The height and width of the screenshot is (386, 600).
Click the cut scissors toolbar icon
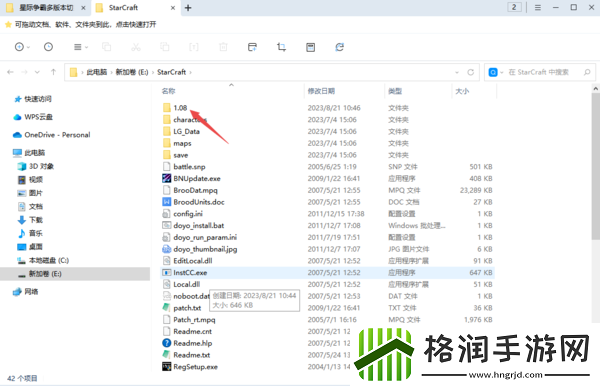(135, 47)
